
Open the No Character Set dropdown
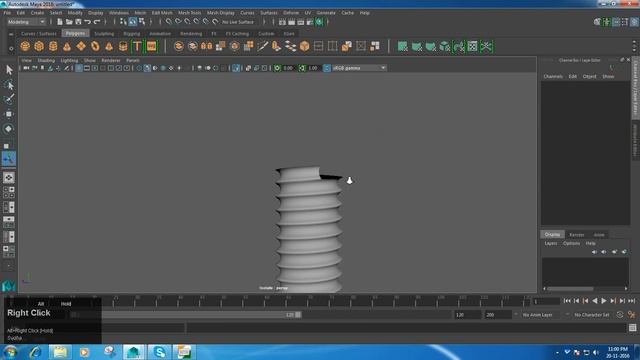[591, 315]
